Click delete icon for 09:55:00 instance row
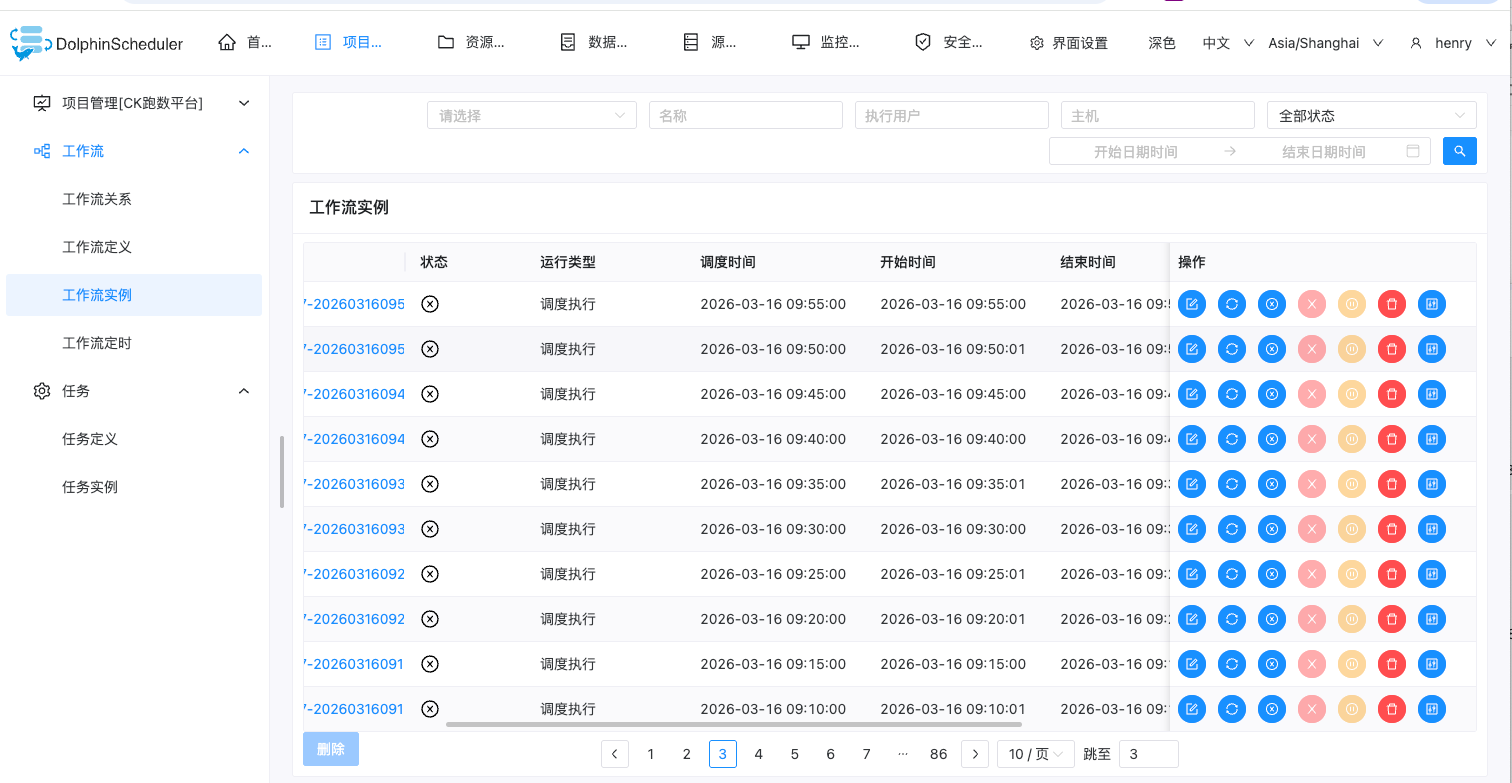Viewport: 1512px width, 783px height. [1392, 304]
